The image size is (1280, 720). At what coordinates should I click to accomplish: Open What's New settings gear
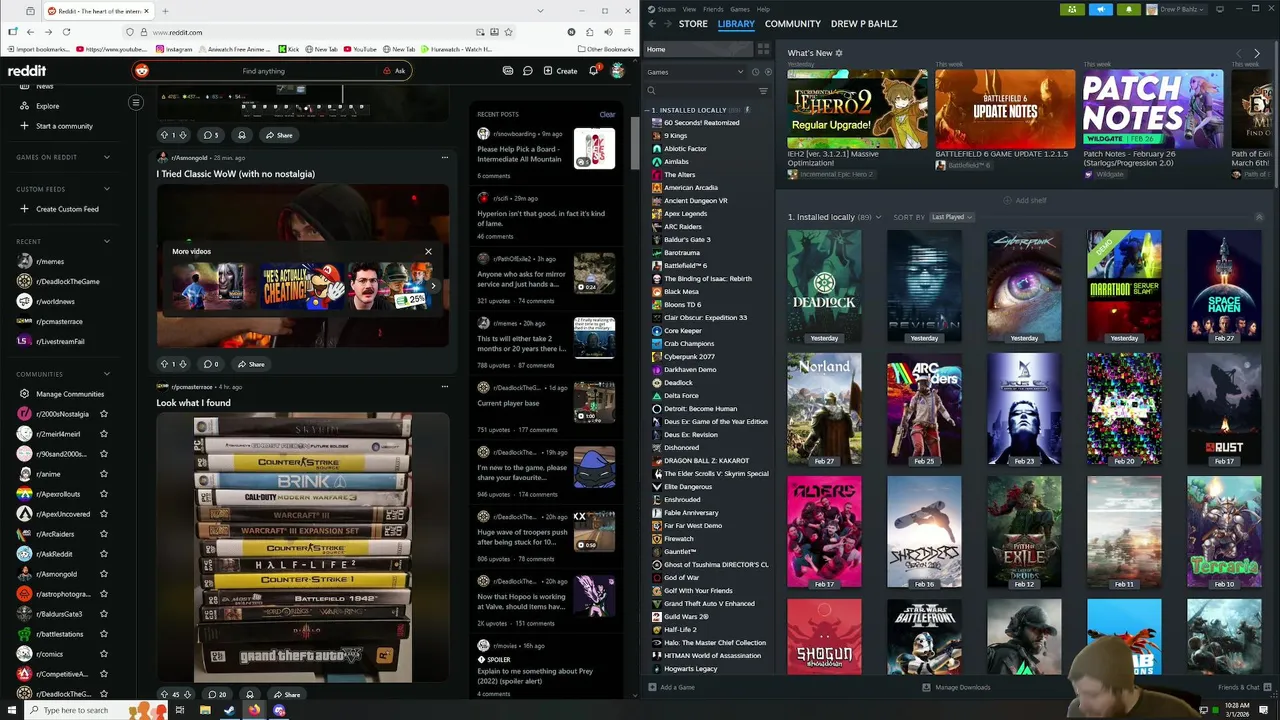click(x=839, y=53)
